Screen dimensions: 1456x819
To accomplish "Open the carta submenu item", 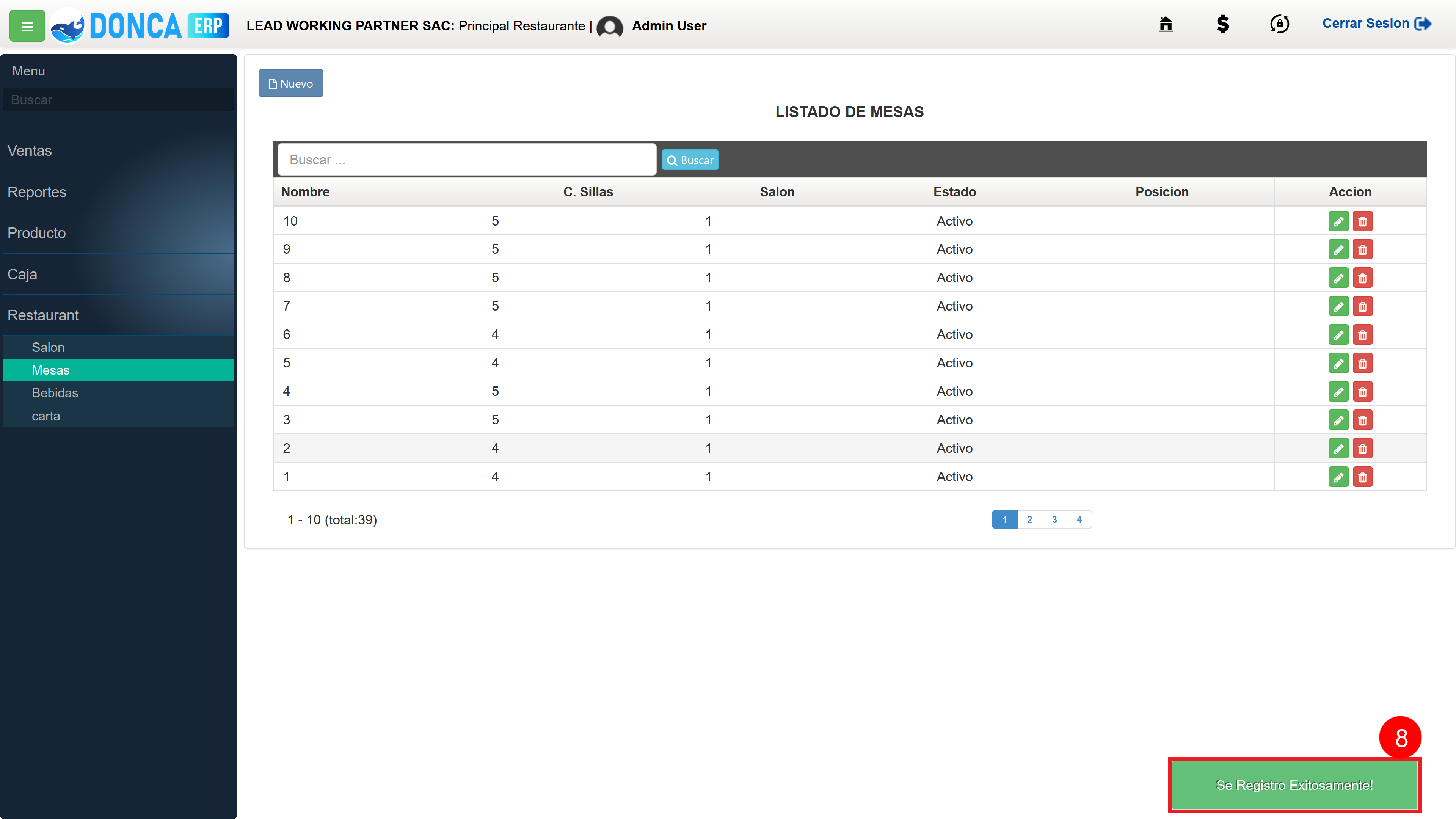I will [119, 416].
